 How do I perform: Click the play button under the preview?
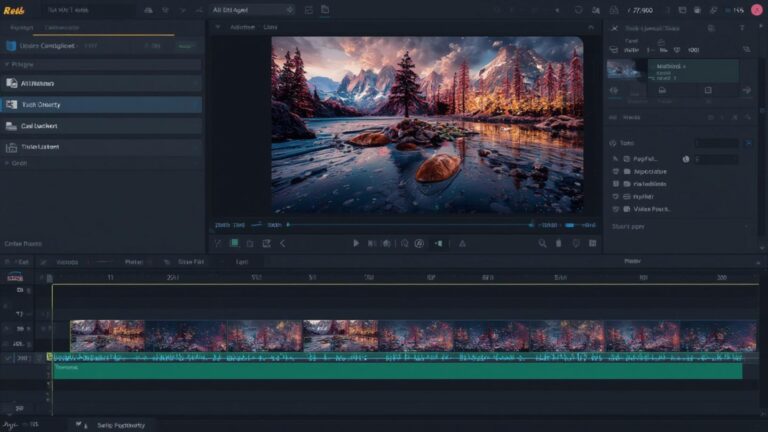[x=356, y=243]
